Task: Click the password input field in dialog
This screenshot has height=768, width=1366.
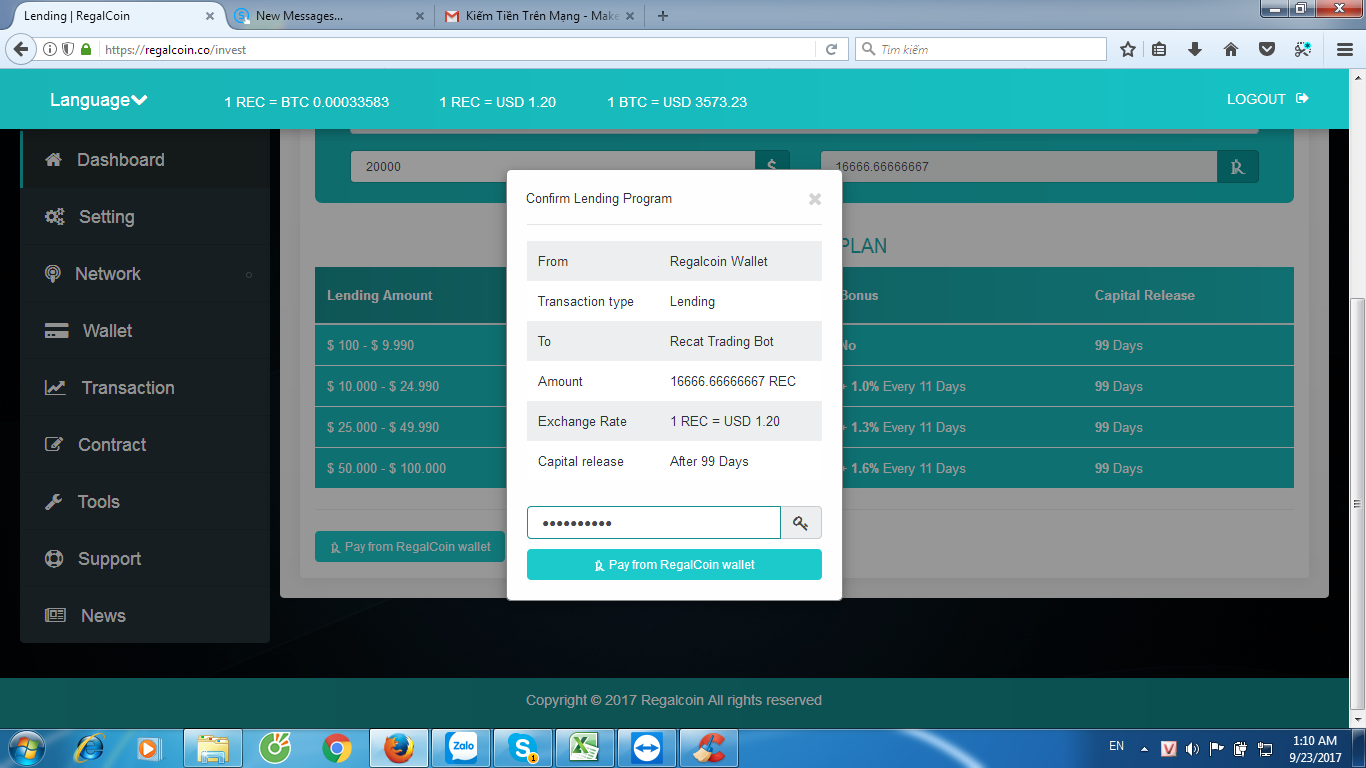Action: tap(654, 523)
